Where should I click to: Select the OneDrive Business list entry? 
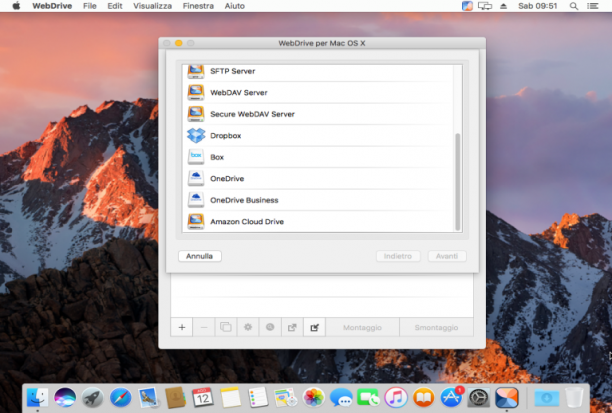click(x=318, y=200)
